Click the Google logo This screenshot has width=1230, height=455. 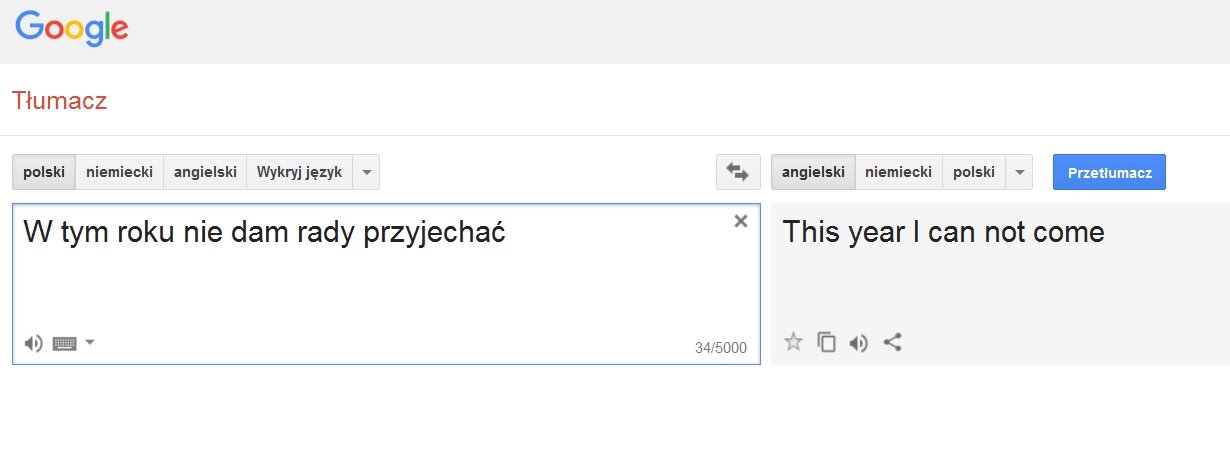pyautogui.click(x=72, y=28)
